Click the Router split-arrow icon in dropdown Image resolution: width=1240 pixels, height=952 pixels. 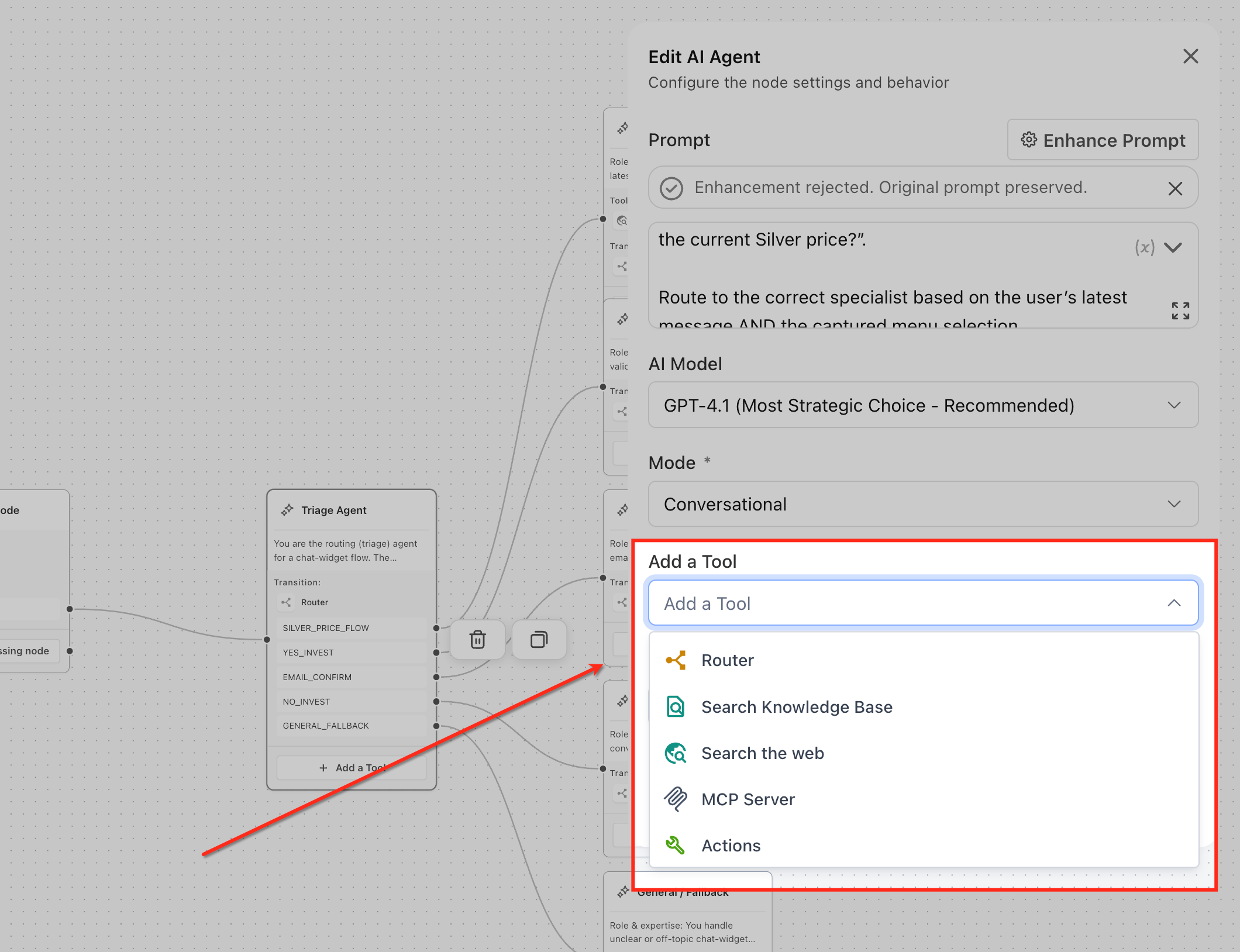[676, 660]
